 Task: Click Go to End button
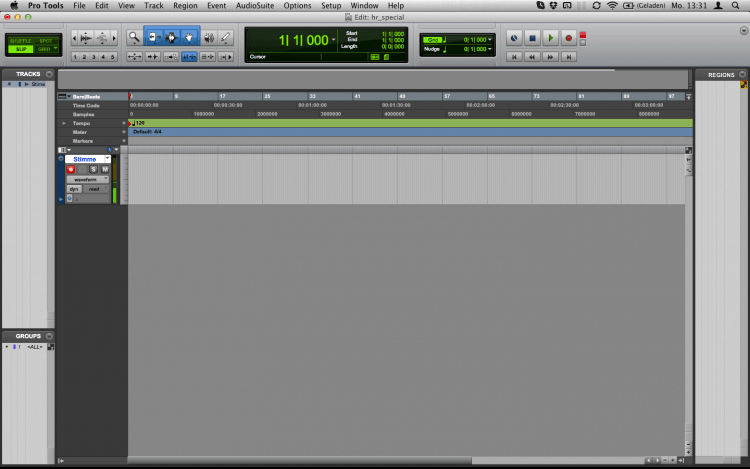(569, 57)
